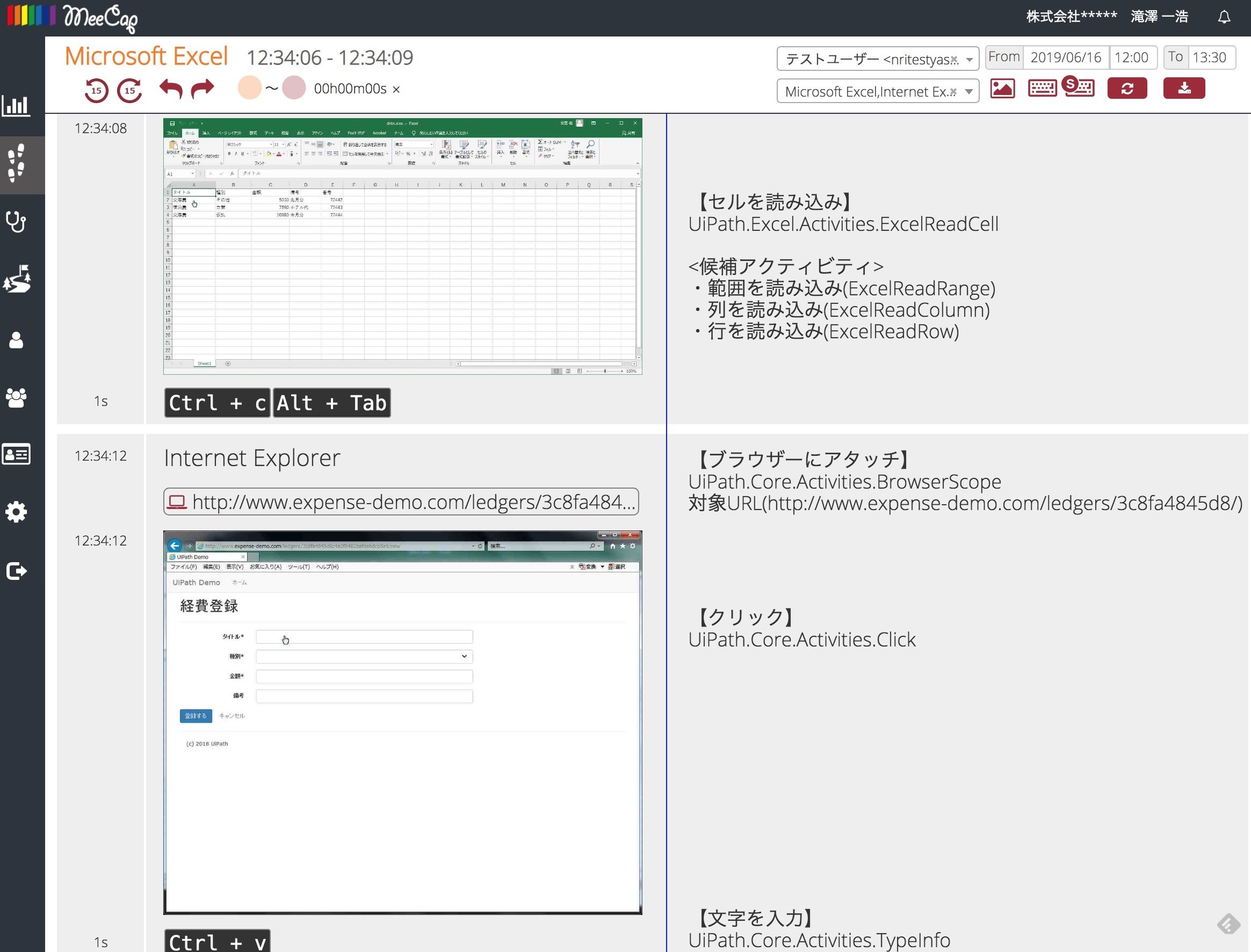Open the application filter dropdown
This screenshot has height=952, width=1251.
(878, 91)
